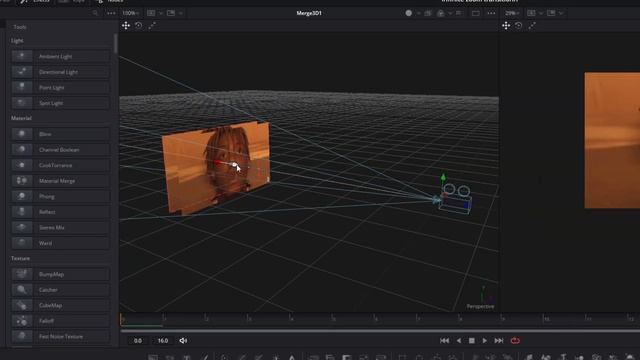Viewport: 640px width, 360px height.
Task: Toggle red loop playback button
Action: pos(515,340)
